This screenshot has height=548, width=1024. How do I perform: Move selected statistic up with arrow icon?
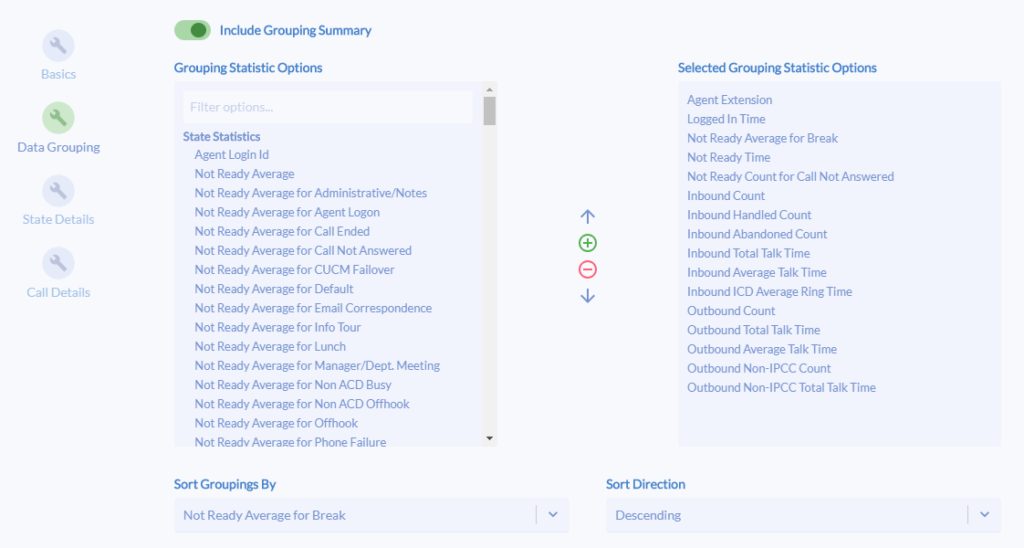click(x=588, y=216)
